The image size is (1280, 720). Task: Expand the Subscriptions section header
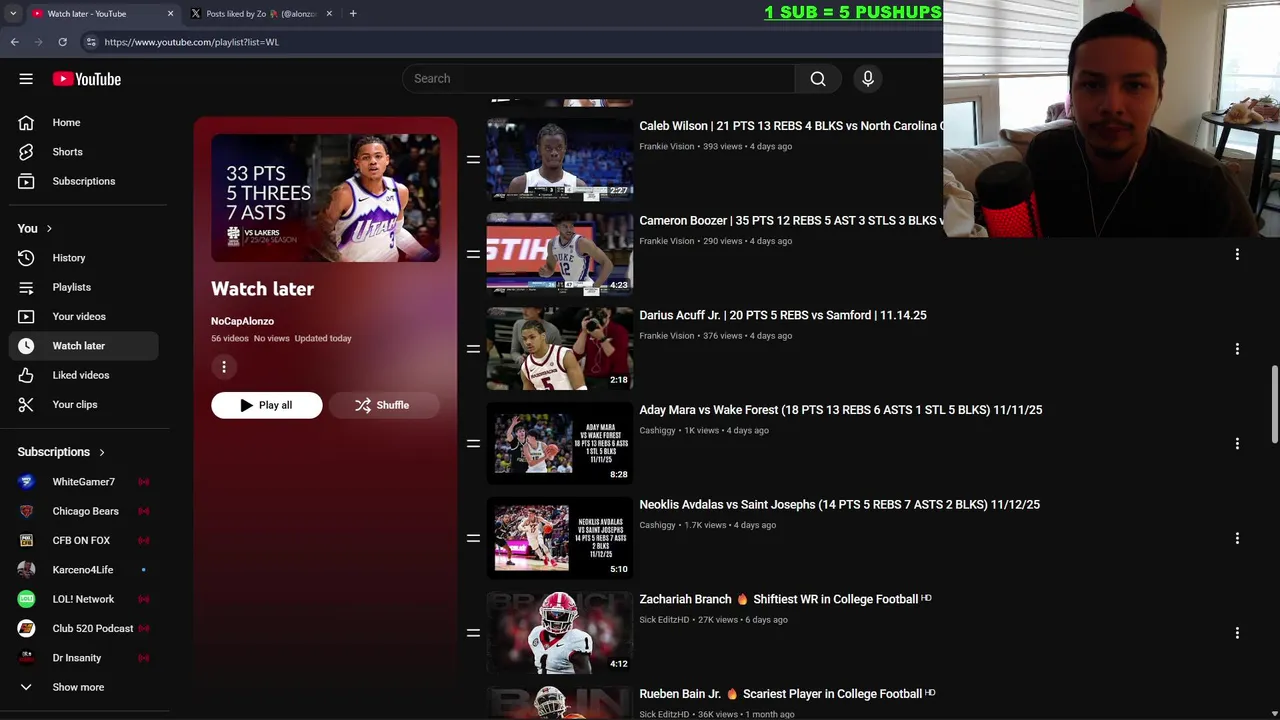[61, 452]
